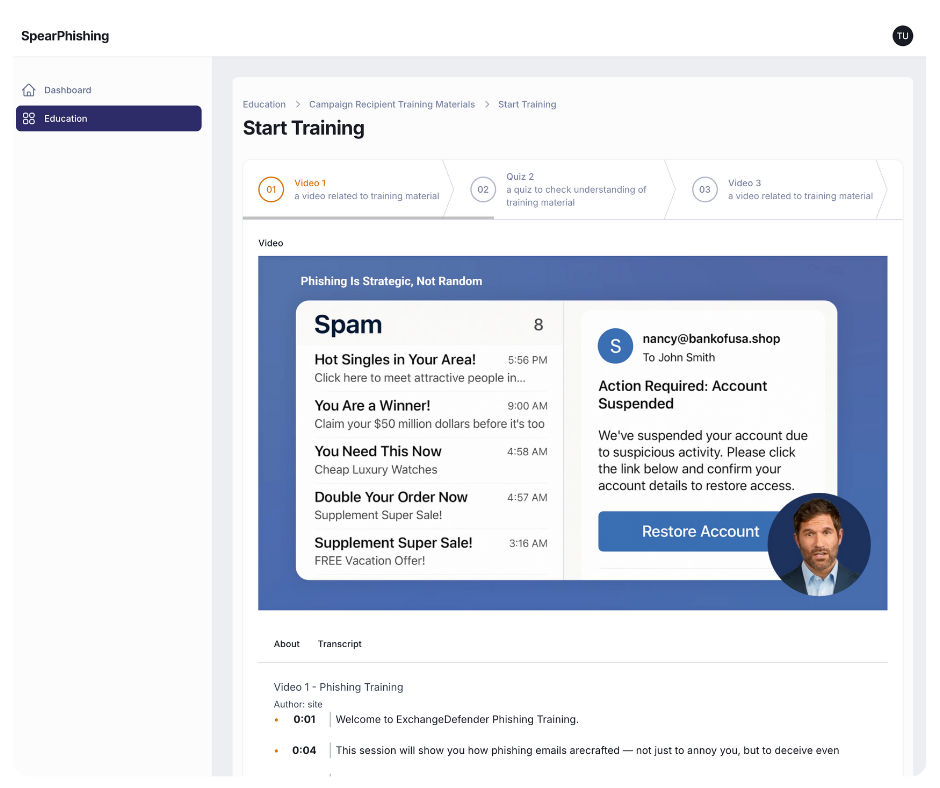Click the sender avatar S in video
Screen dimensions: 940x788
[615, 346]
